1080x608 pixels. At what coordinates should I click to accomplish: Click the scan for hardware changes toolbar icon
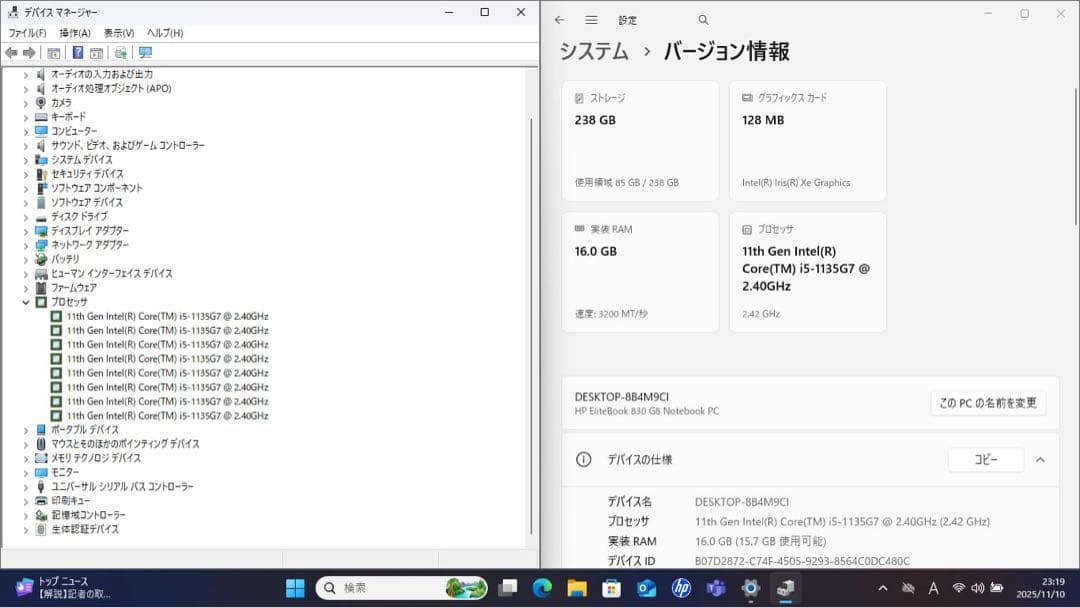(x=122, y=52)
